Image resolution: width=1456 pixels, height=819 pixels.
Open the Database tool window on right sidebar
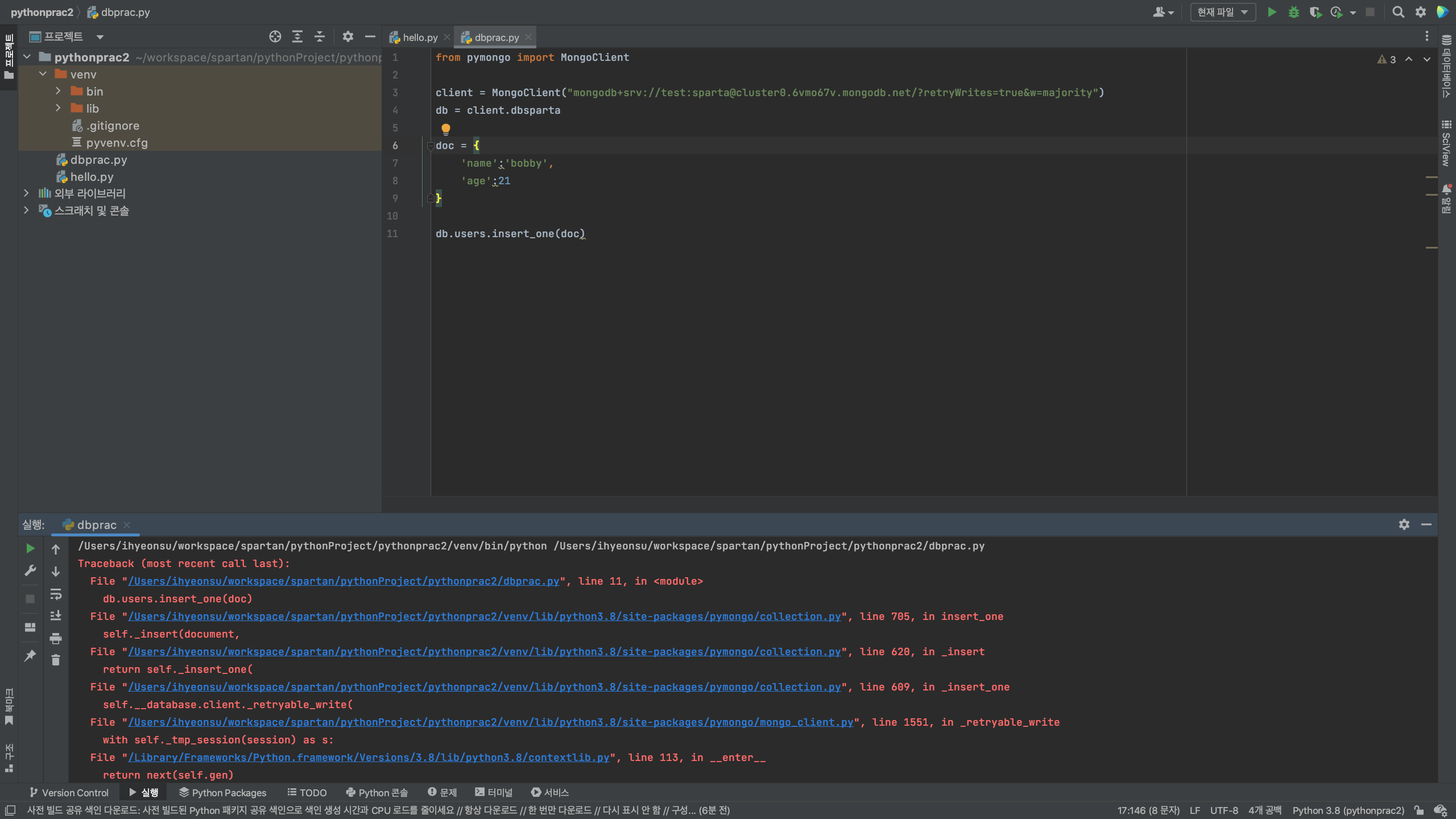click(1447, 67)
